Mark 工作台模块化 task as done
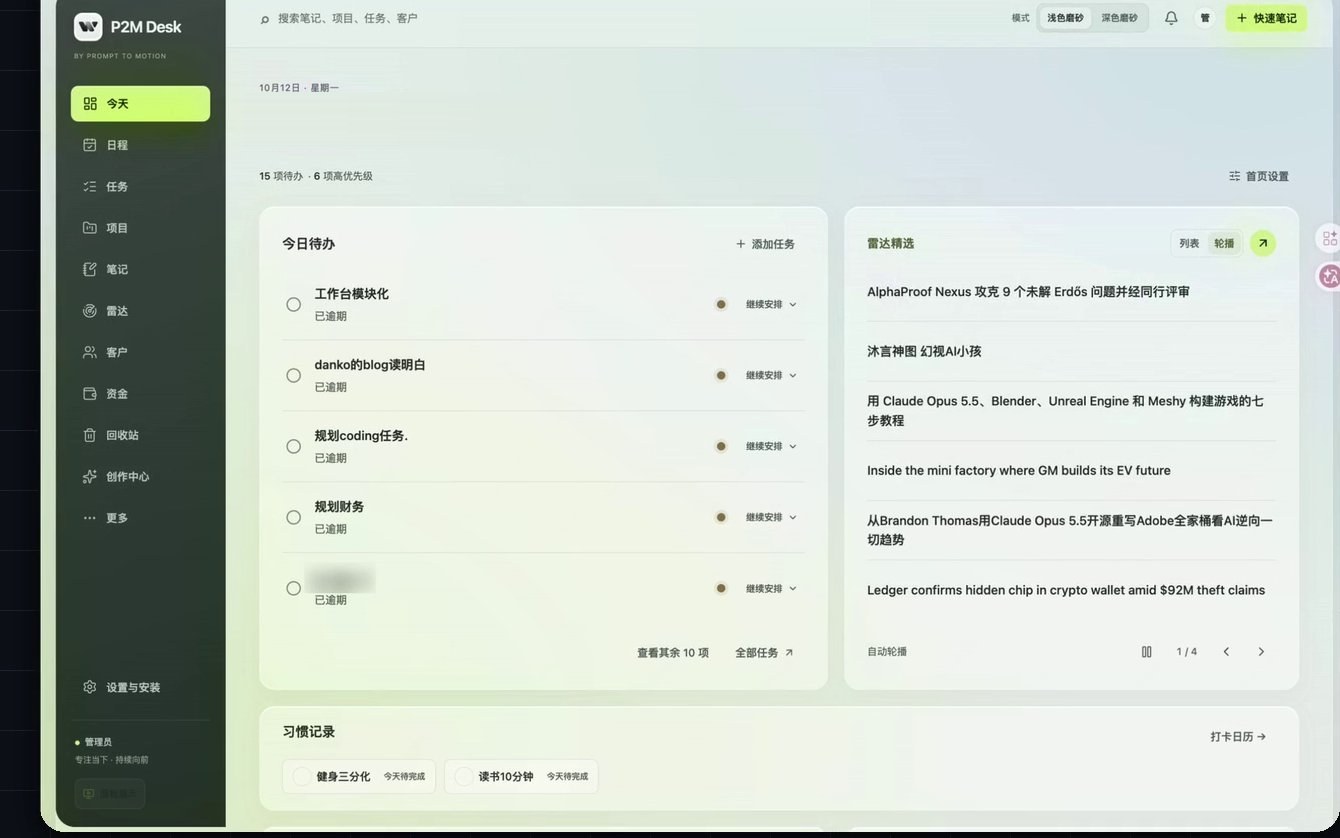 click(293, 305)
